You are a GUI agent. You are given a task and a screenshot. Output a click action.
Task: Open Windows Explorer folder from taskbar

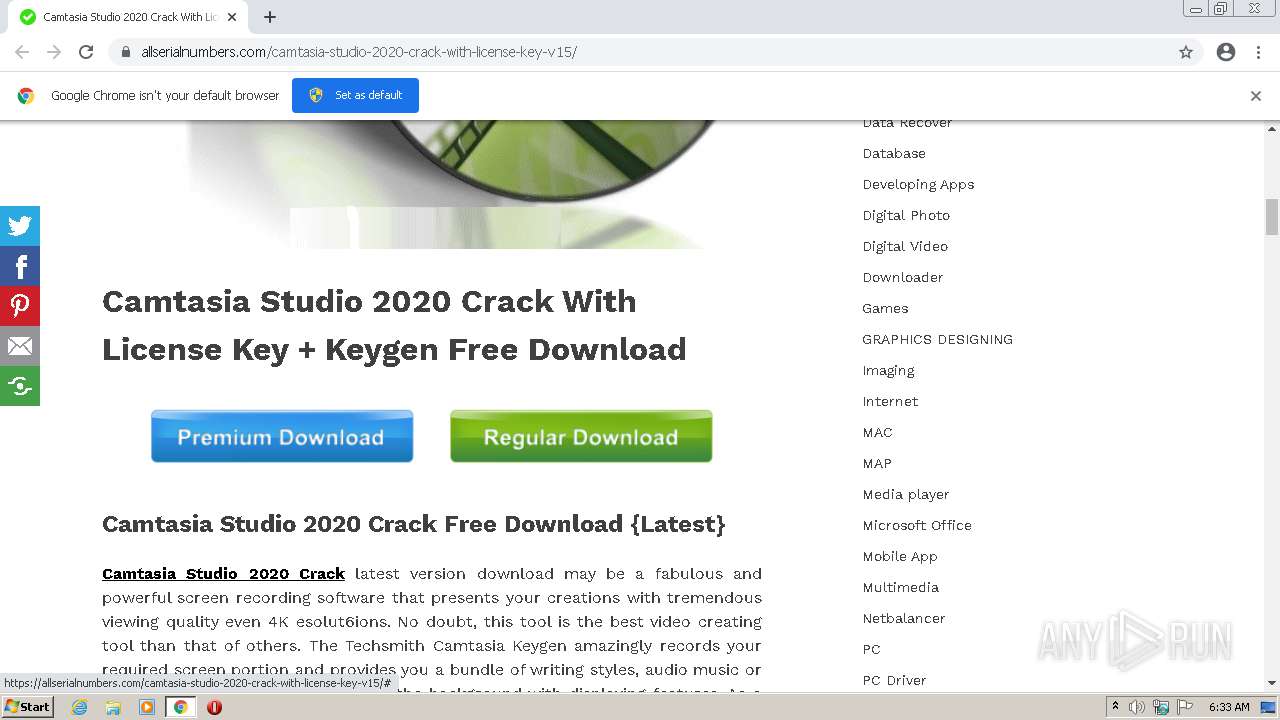pyautogui.click(x=113, y=707)
